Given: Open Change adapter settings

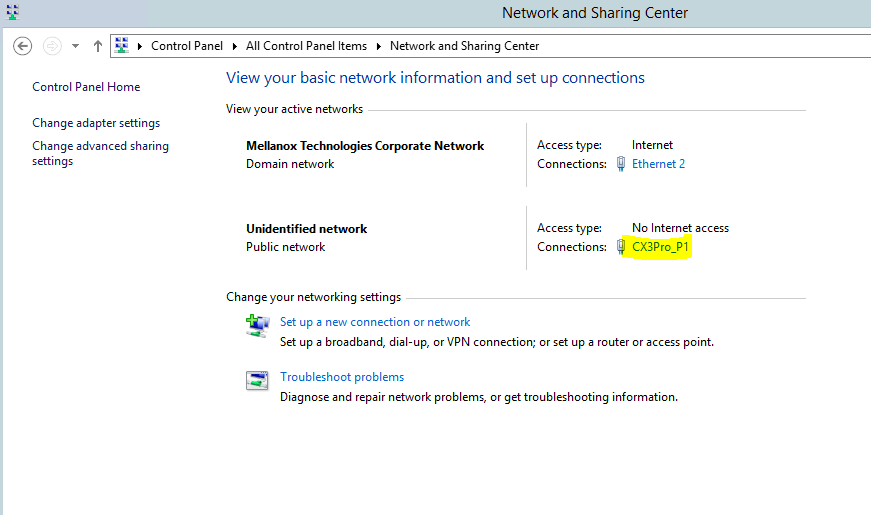Looking at the screenshot, I should (96, 123).
